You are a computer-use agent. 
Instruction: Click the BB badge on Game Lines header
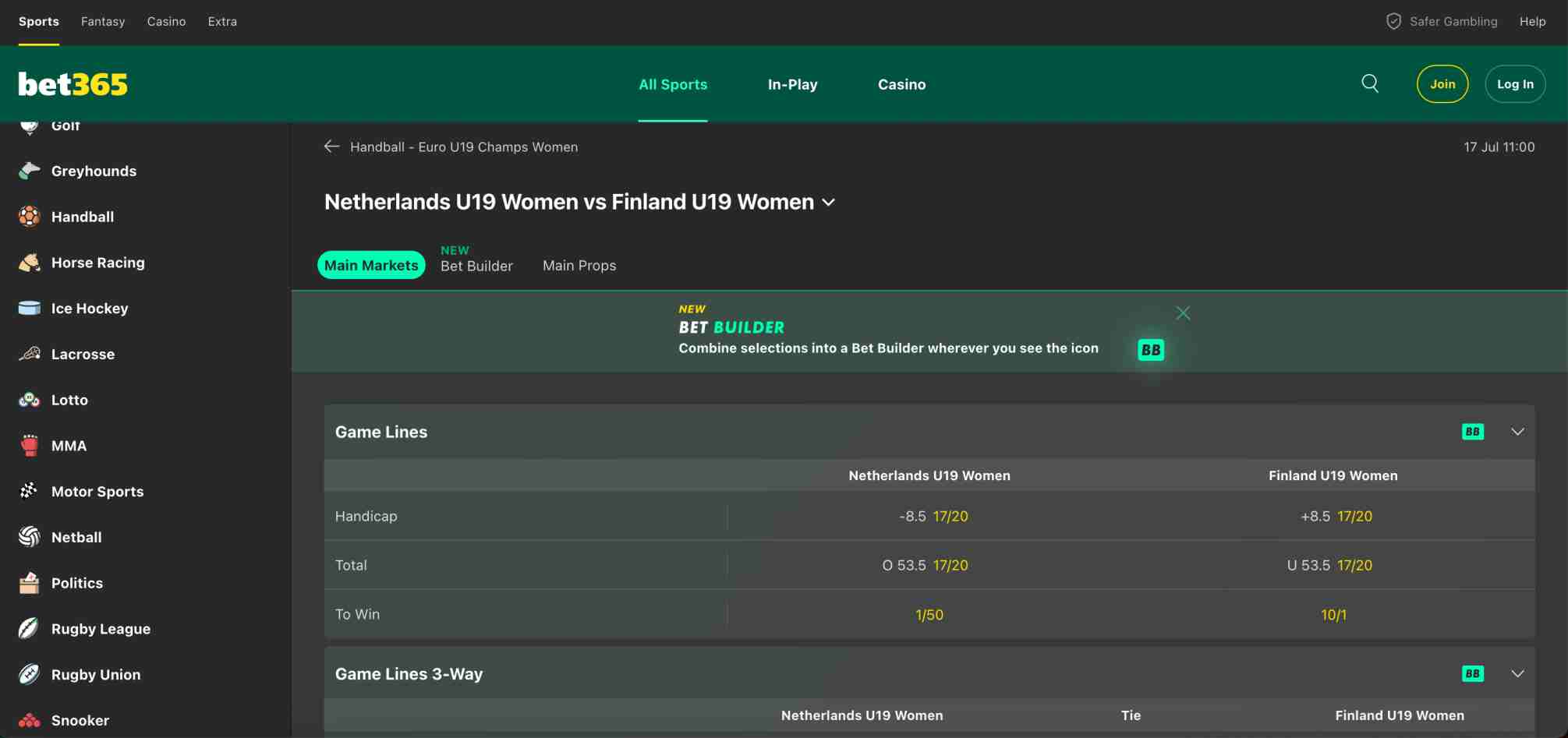point(1473,432)
